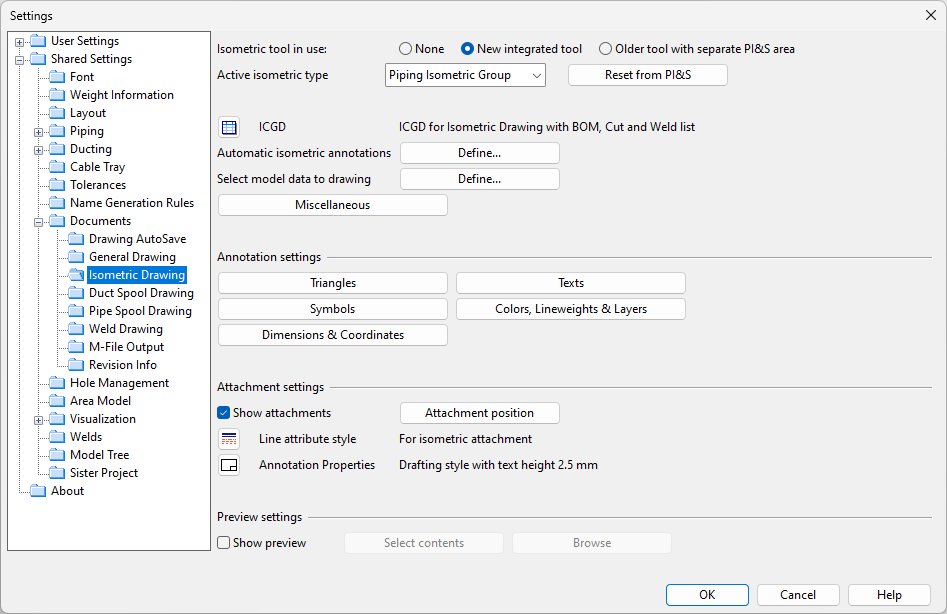Select the None isometric tool option
The image size is (947, 614).
405,49
